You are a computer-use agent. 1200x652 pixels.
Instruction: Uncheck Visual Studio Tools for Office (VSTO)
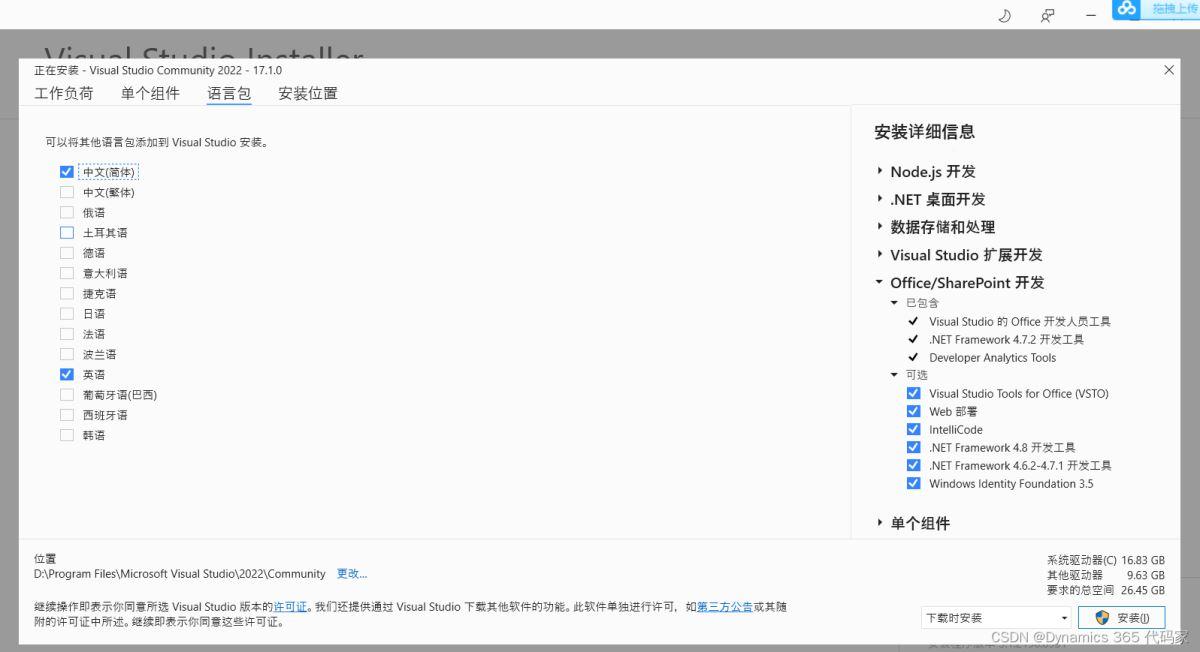click(913, 393)
